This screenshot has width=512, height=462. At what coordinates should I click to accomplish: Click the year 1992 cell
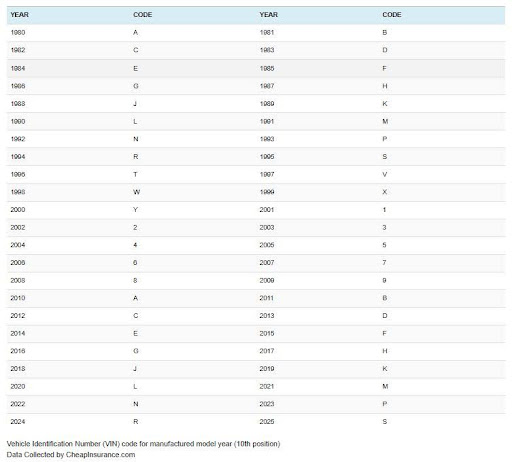[x=18, y=139]
